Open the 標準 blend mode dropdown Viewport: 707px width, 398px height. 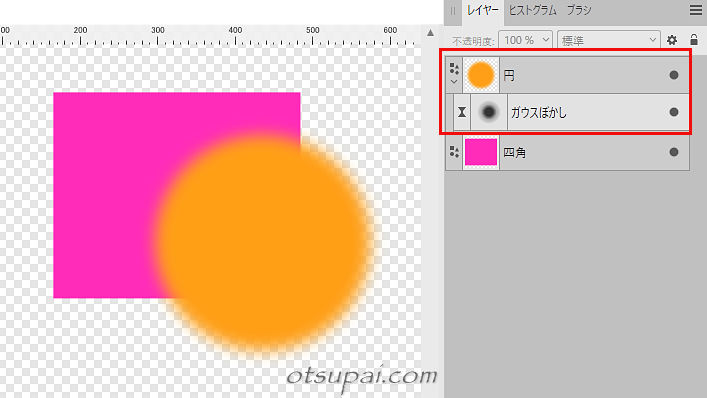click(609, 40)
